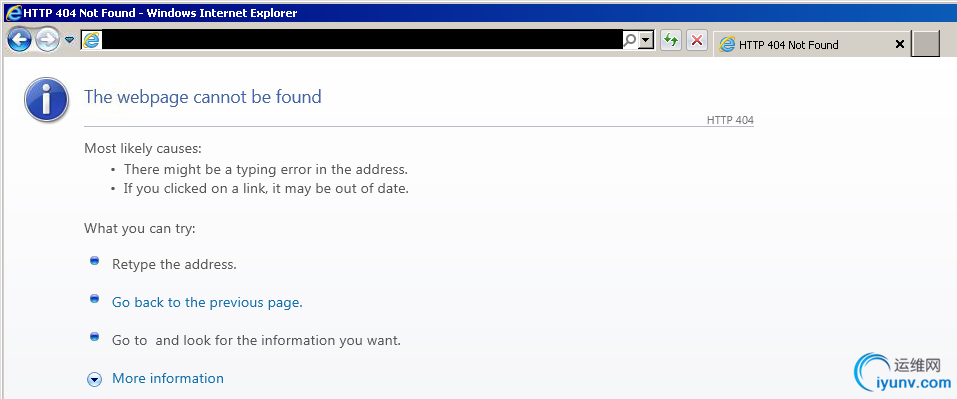957x399 pixels.
Task: Click the blue information icon
Action: 46,99
